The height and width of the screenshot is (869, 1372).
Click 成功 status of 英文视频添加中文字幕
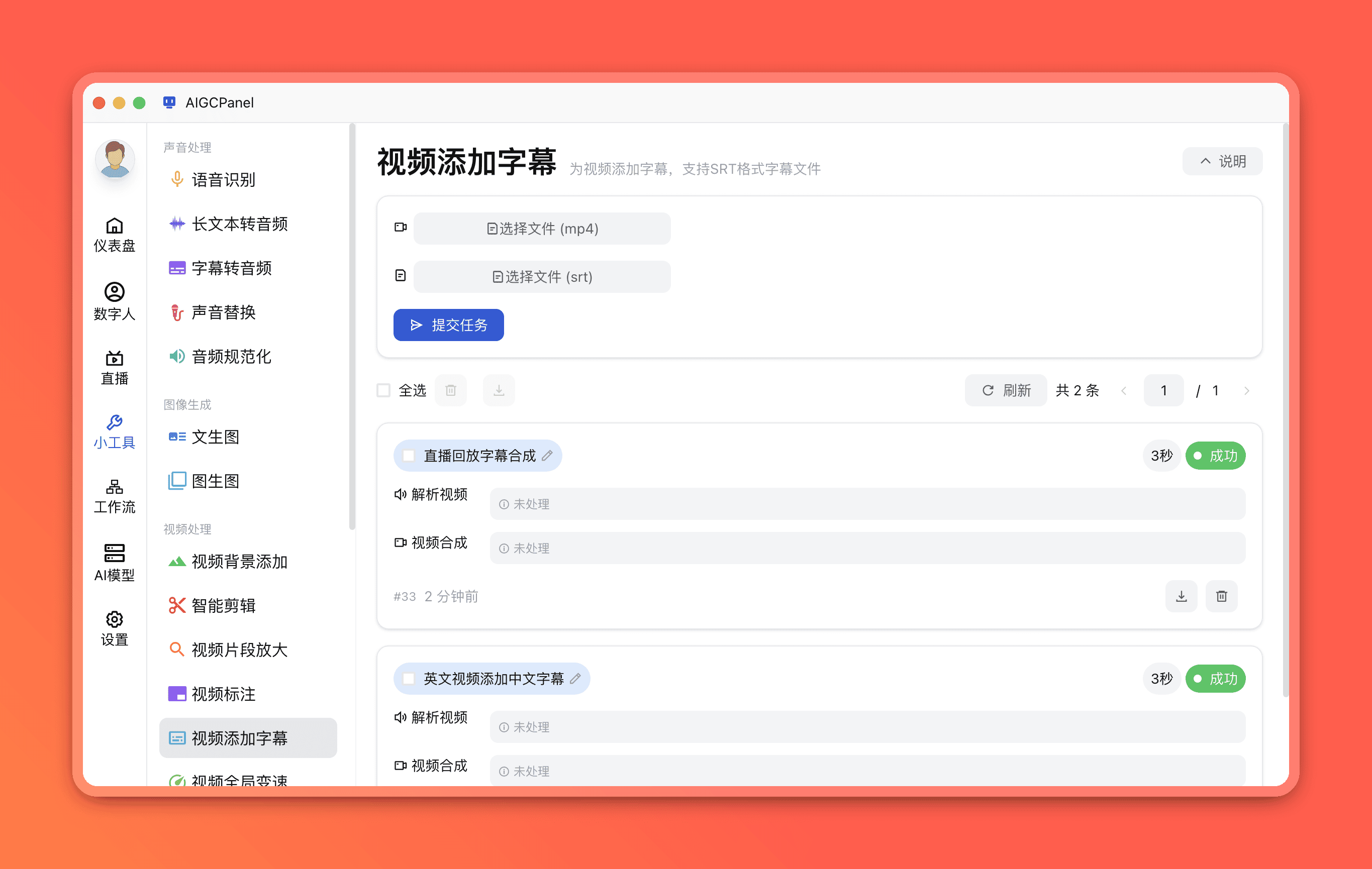[1215, 679]
